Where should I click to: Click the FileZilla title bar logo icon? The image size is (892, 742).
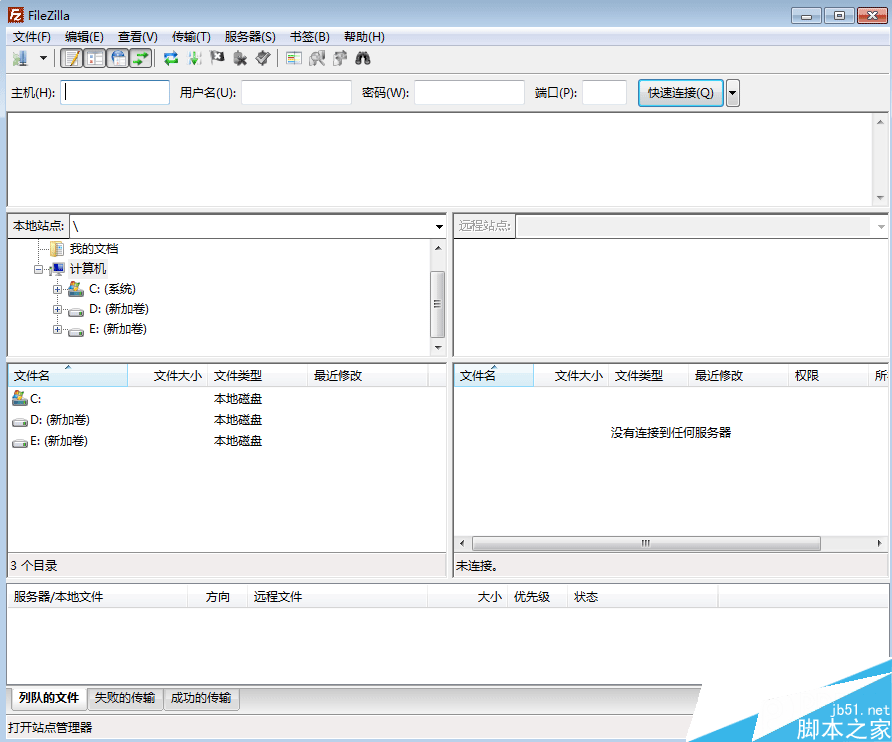15,15
